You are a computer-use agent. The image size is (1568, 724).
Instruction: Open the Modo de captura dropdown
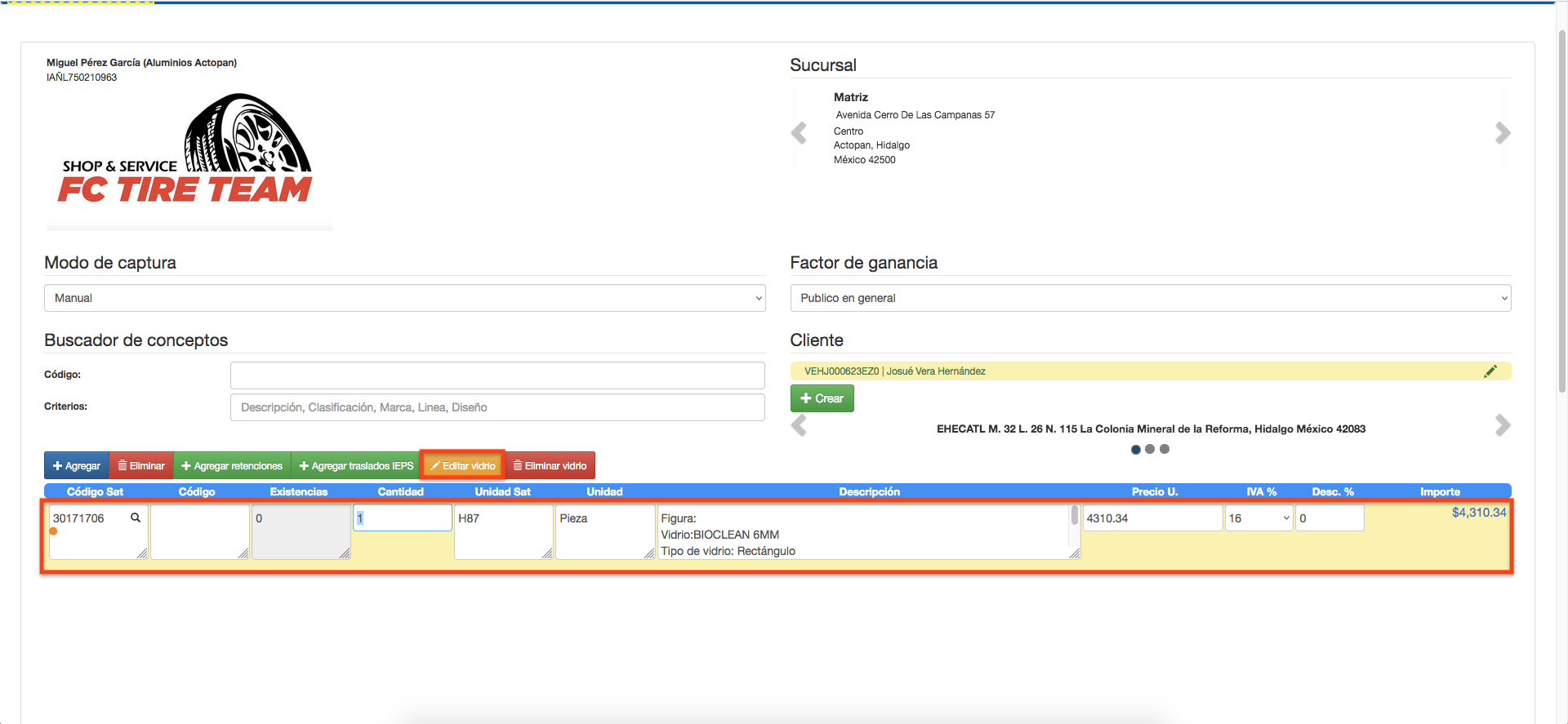404,298
